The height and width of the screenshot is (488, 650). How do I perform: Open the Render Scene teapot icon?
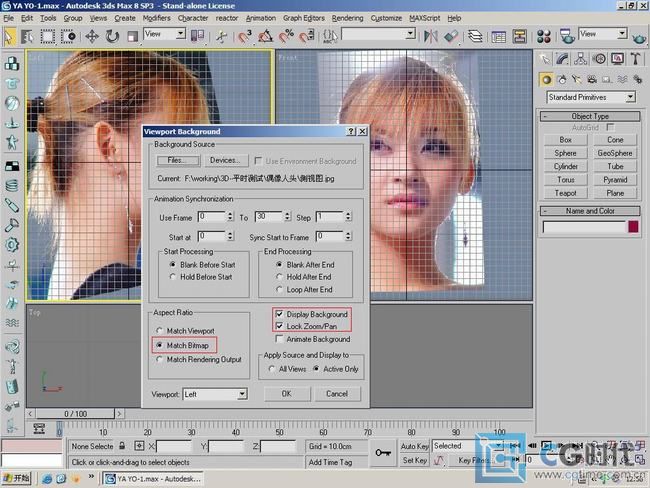click(x=567, y=36)
